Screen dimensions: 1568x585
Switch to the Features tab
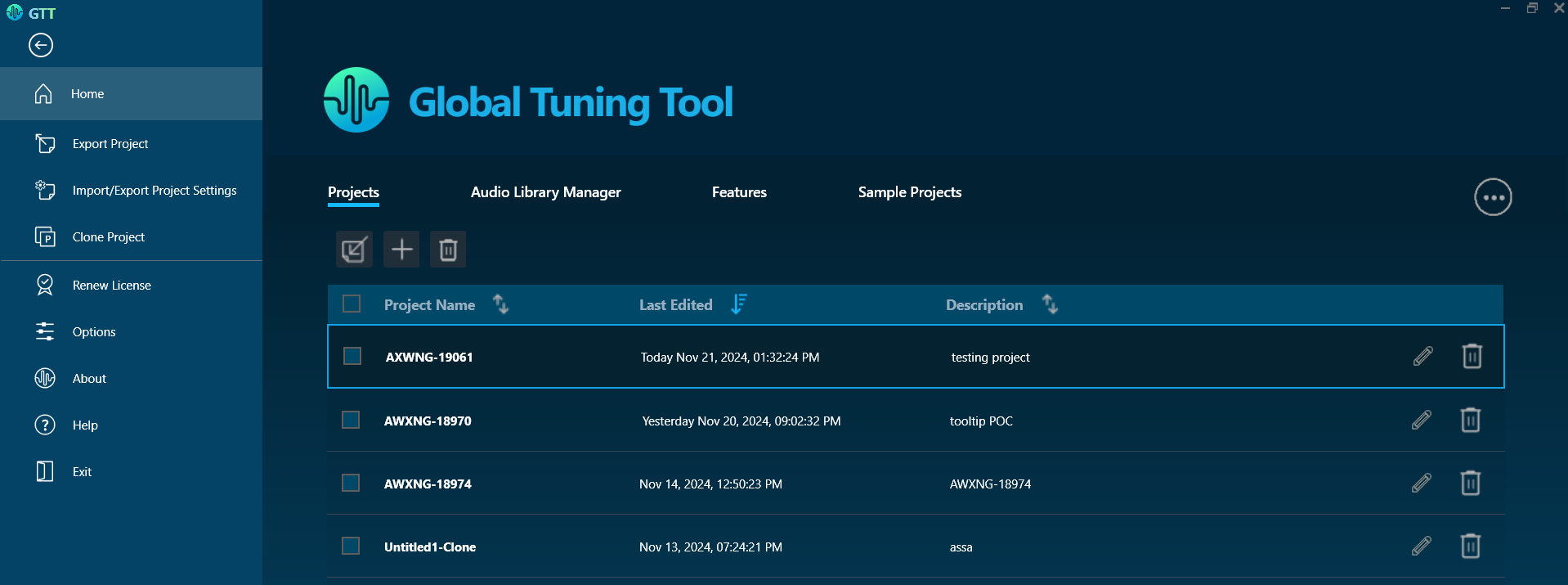pos(739,192)
